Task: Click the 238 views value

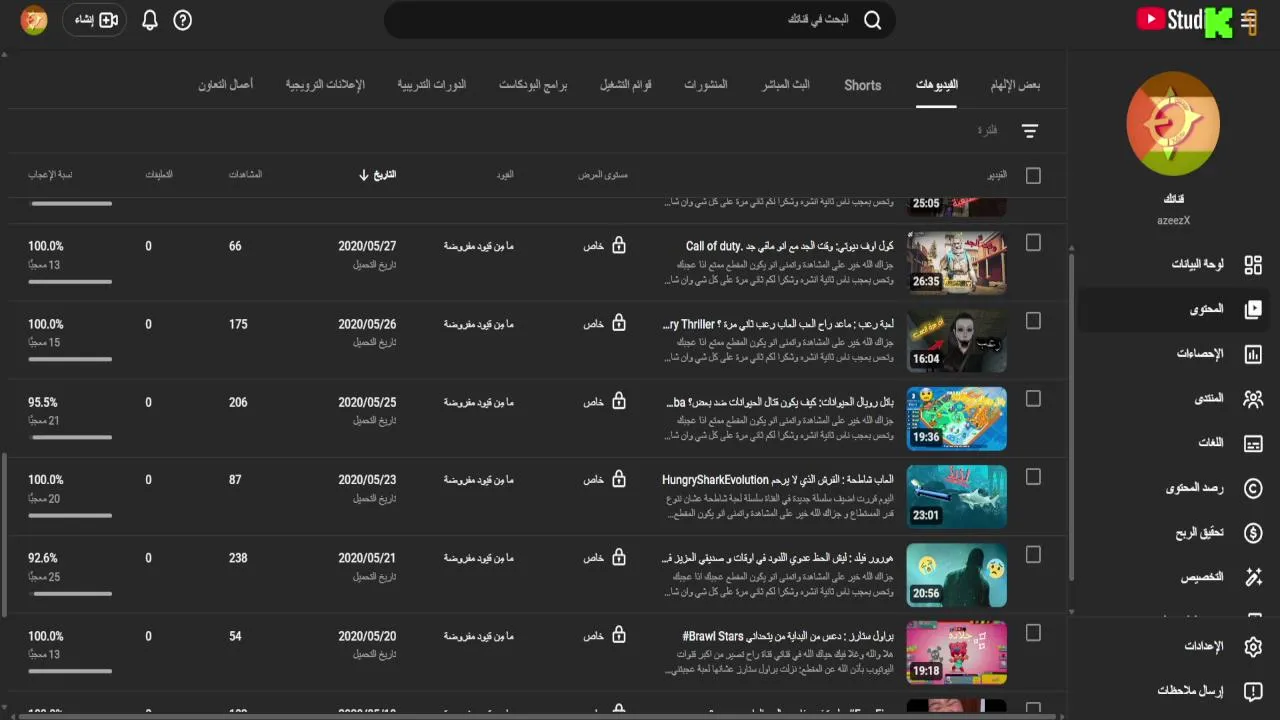Action: (x=238, y=558)
